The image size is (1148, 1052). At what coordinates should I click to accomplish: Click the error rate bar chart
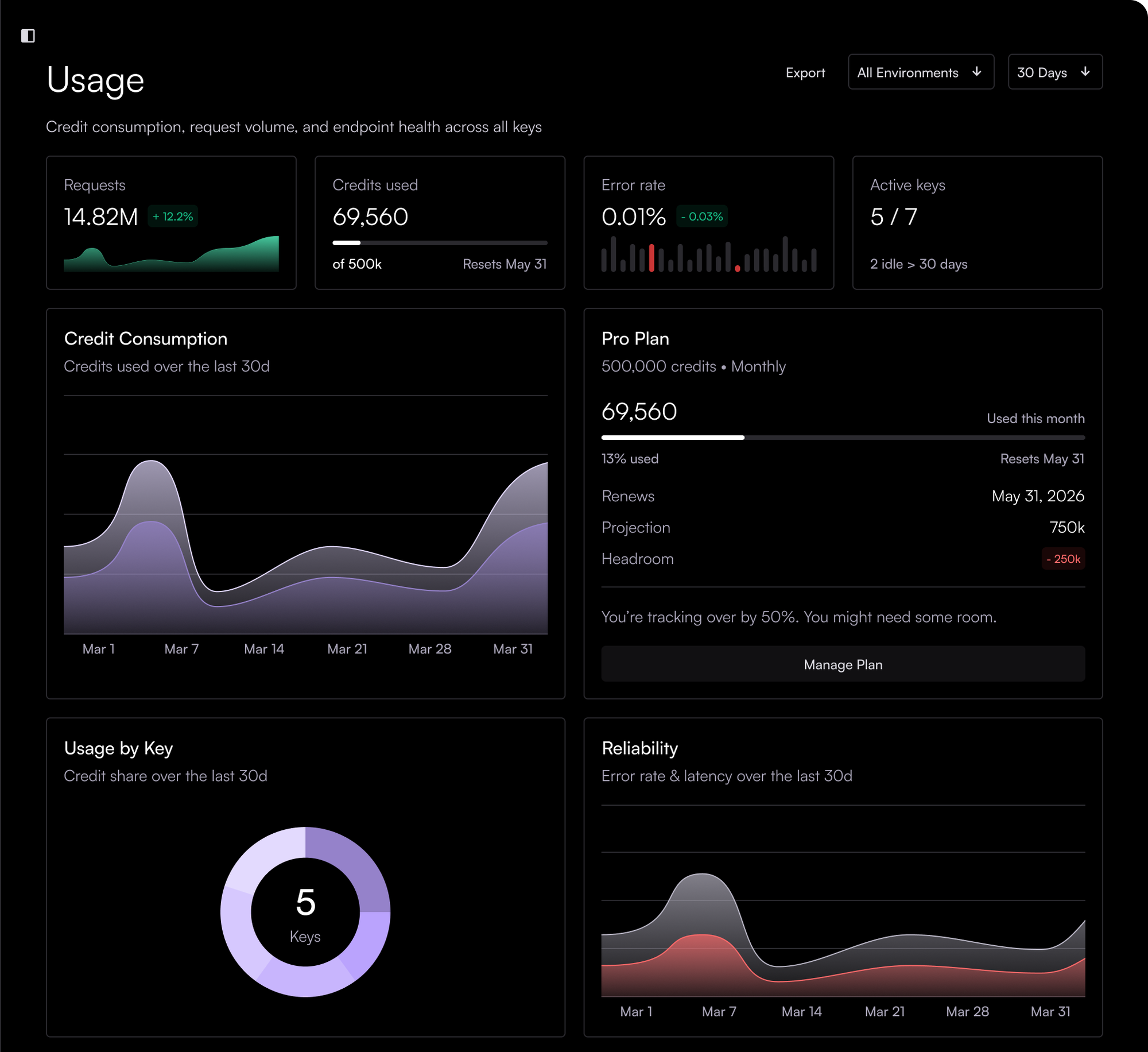[x=708, y=253]
